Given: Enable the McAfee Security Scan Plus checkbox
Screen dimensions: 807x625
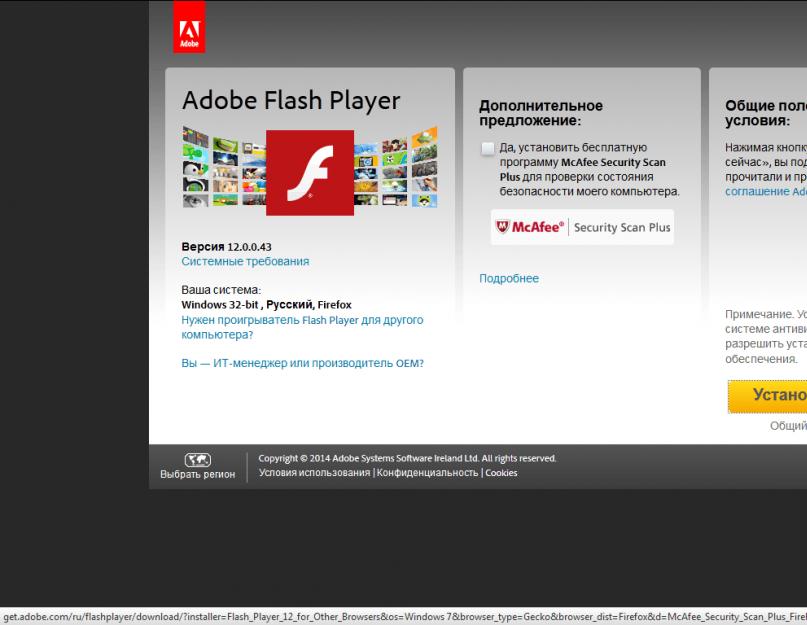Looking at the screenshot, I should [487, 148].
